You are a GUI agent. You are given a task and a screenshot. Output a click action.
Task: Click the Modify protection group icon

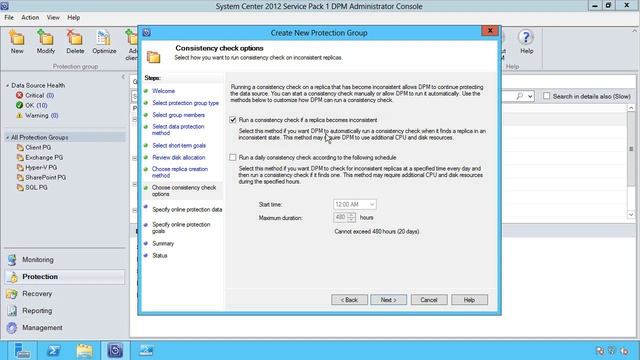pos(45,42)
